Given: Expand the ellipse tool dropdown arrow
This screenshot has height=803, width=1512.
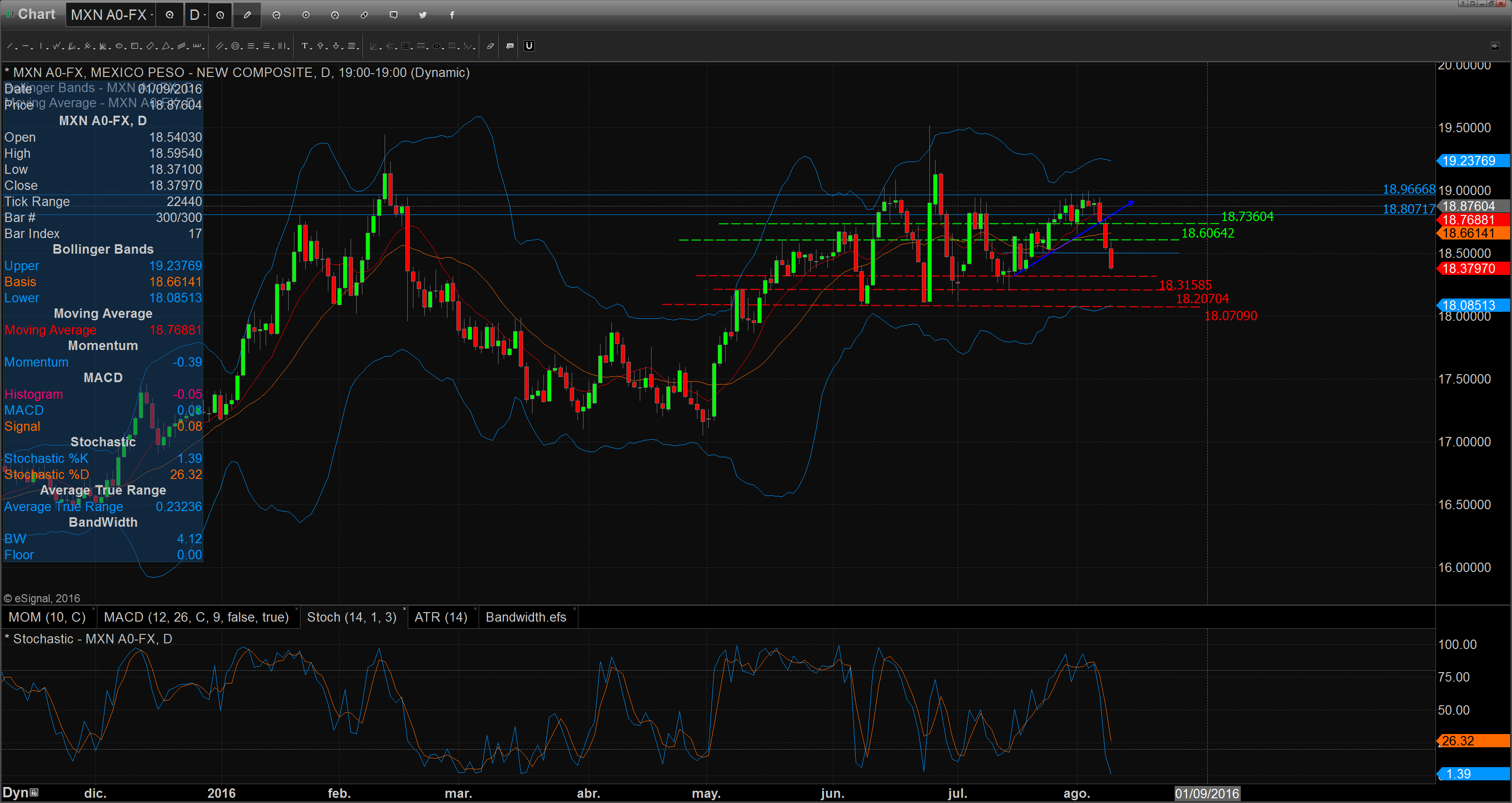Looking at the screenshot, I should [x=126, y=49].
